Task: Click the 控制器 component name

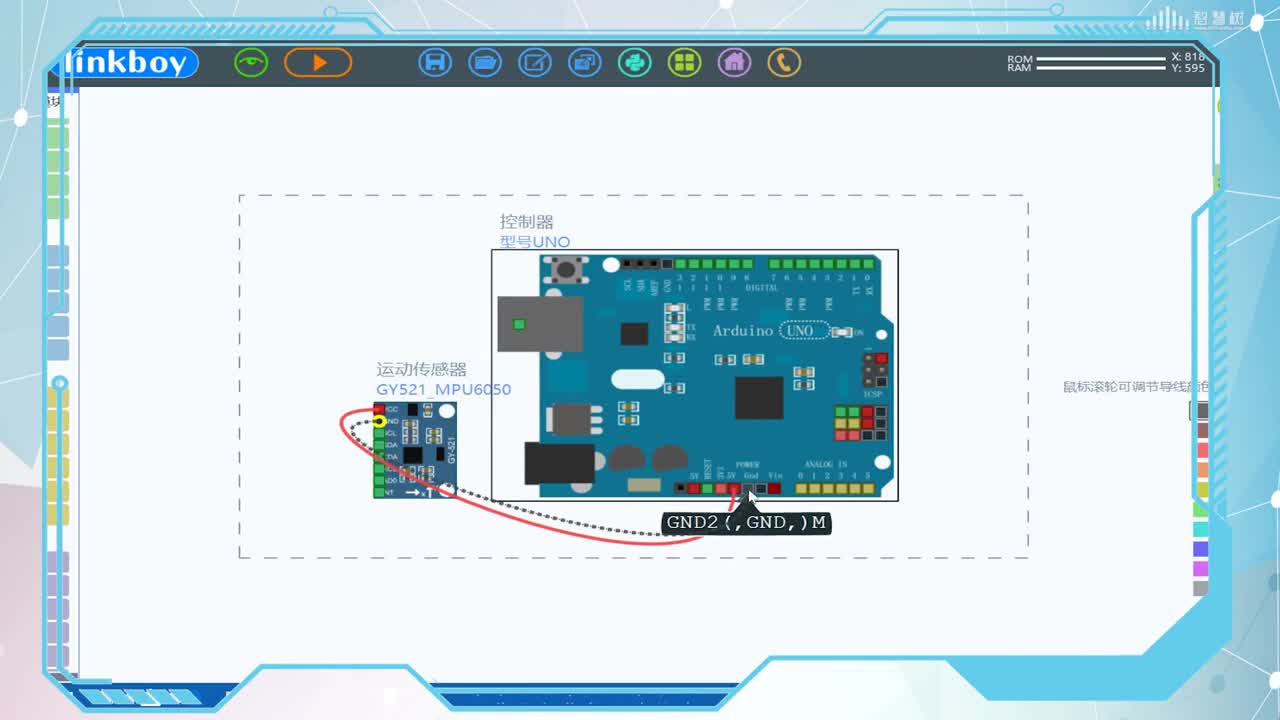Action: click(527, 222)
